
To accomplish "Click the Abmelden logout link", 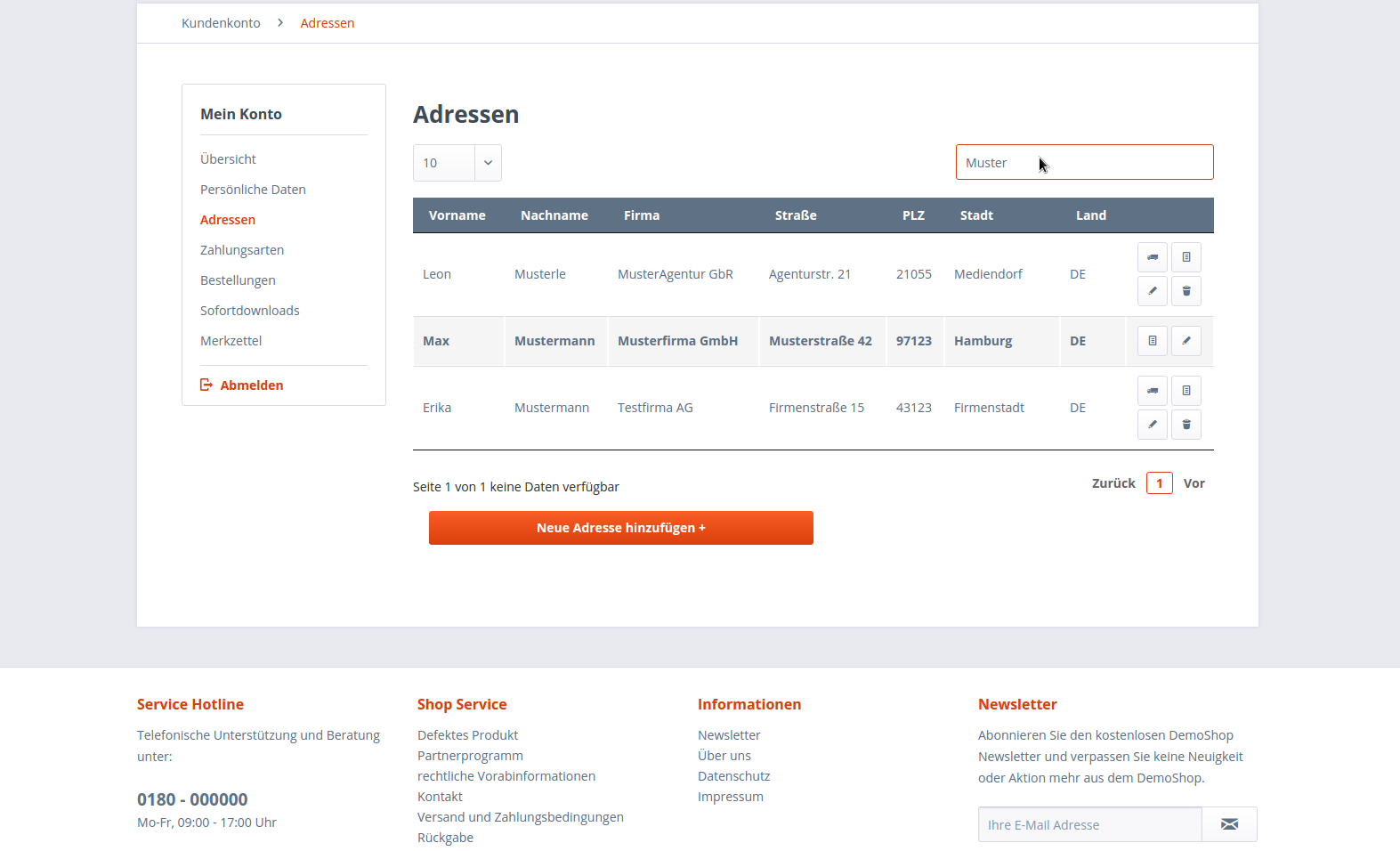I will 252,385.
